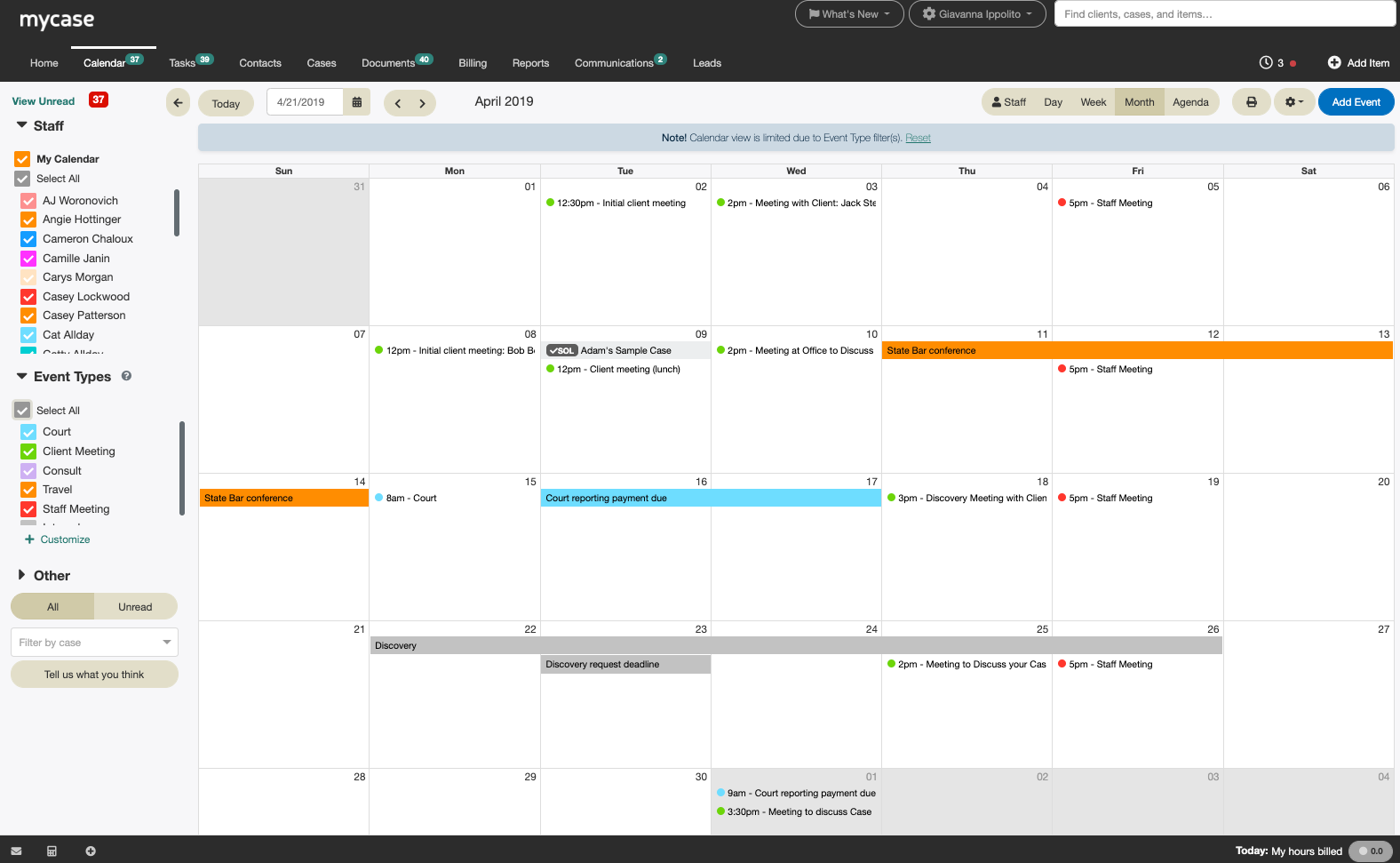This screenshot has height=863, width=1400.
Task: Switch to Week view
Action: coord(1094,102)
